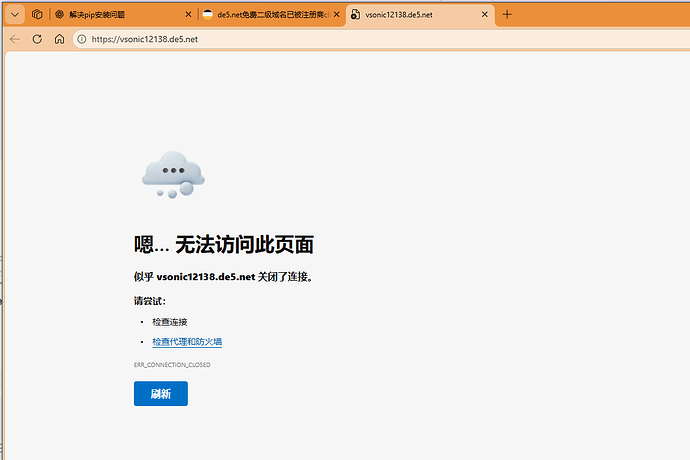Focus the address bar URL field
The width and height of the screenshot is (690, 460).
tap(381, 39)
